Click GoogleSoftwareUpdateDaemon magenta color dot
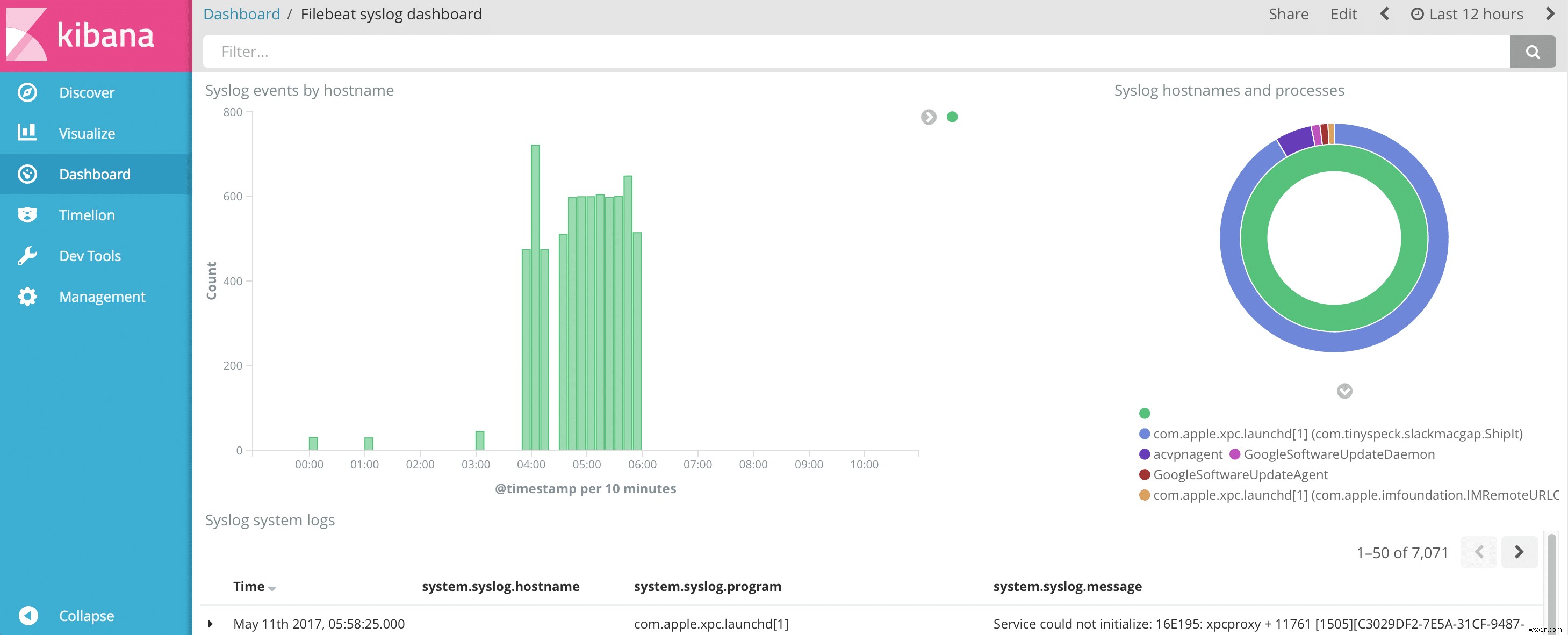Screen dimensions: 1568x635 click(x=1234, y=454)
